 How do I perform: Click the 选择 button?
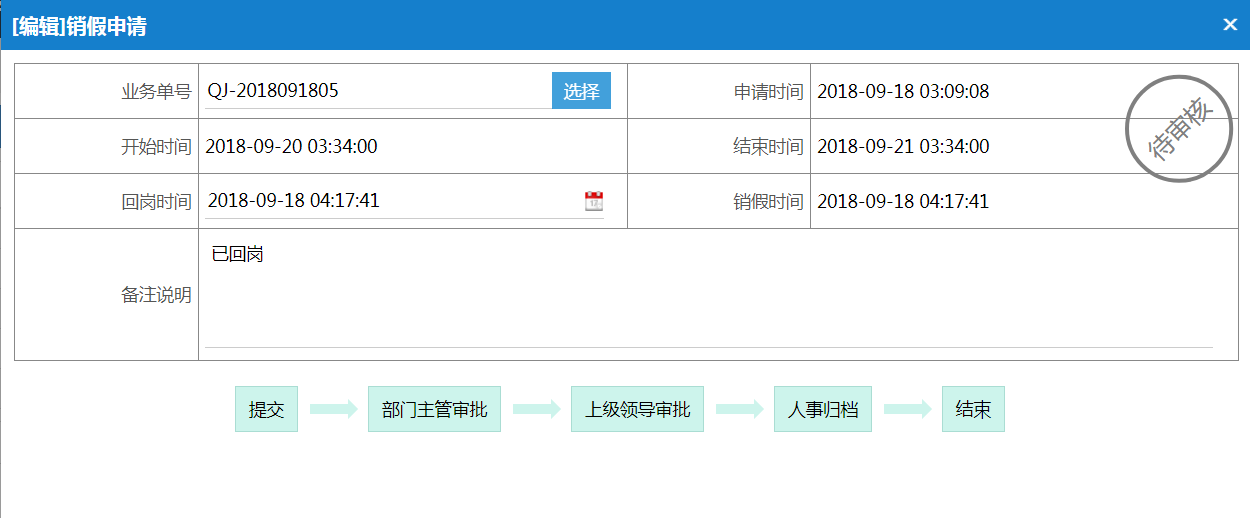[581, 91]
